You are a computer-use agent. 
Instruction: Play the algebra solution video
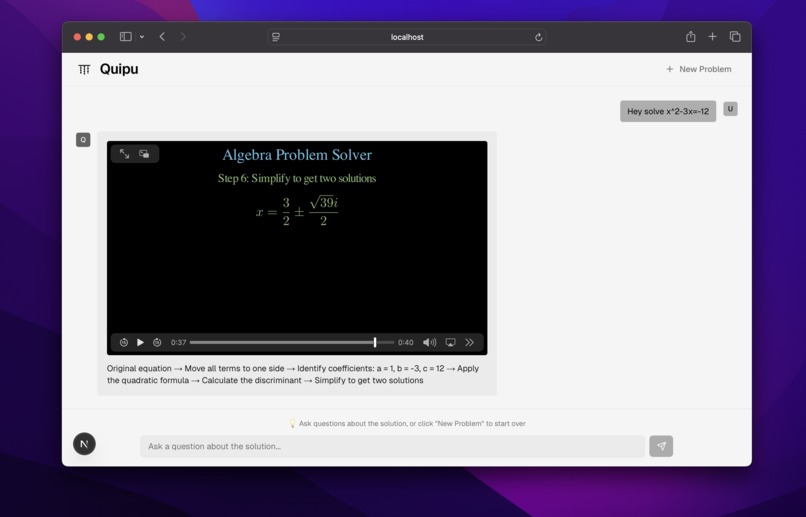pyautogui.click(x=140, y=342)
